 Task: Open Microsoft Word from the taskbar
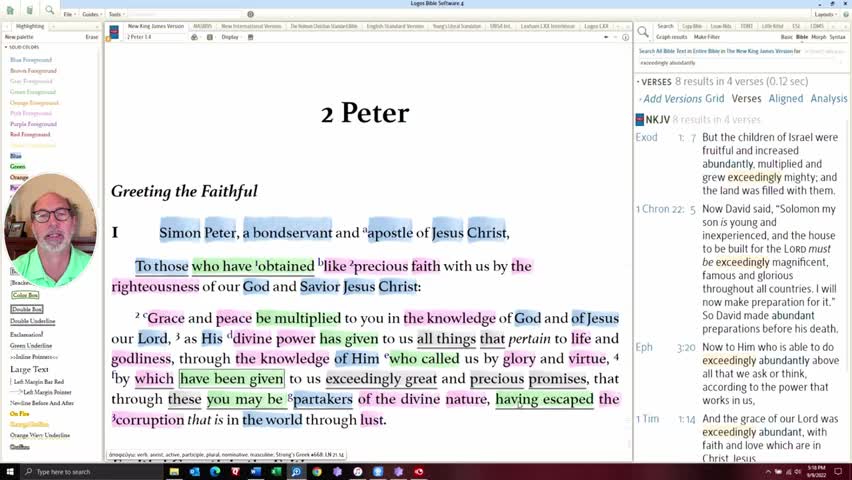(x=256, y=471)
